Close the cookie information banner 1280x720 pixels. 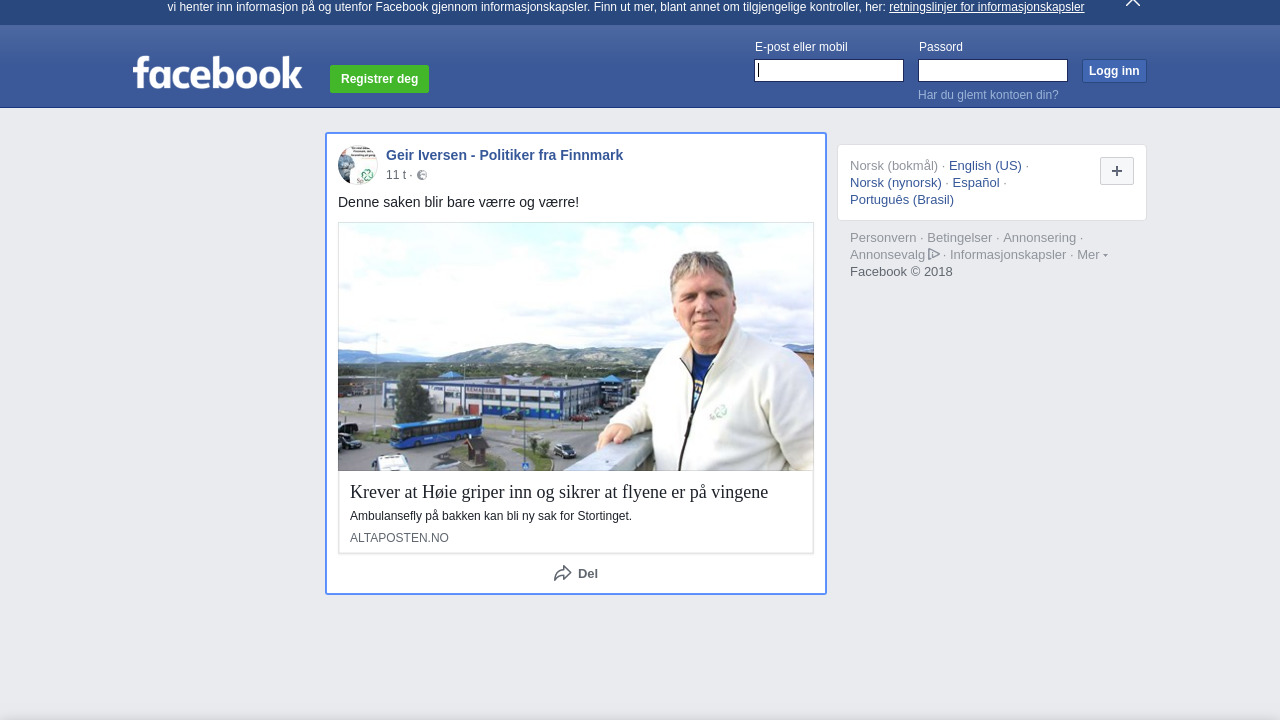[1132, 3]
